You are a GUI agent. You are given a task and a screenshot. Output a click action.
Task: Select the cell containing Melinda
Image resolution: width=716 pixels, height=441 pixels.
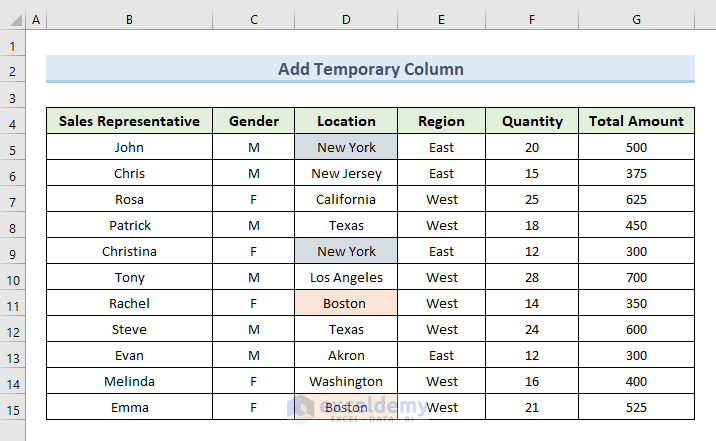tap(129, 381)
